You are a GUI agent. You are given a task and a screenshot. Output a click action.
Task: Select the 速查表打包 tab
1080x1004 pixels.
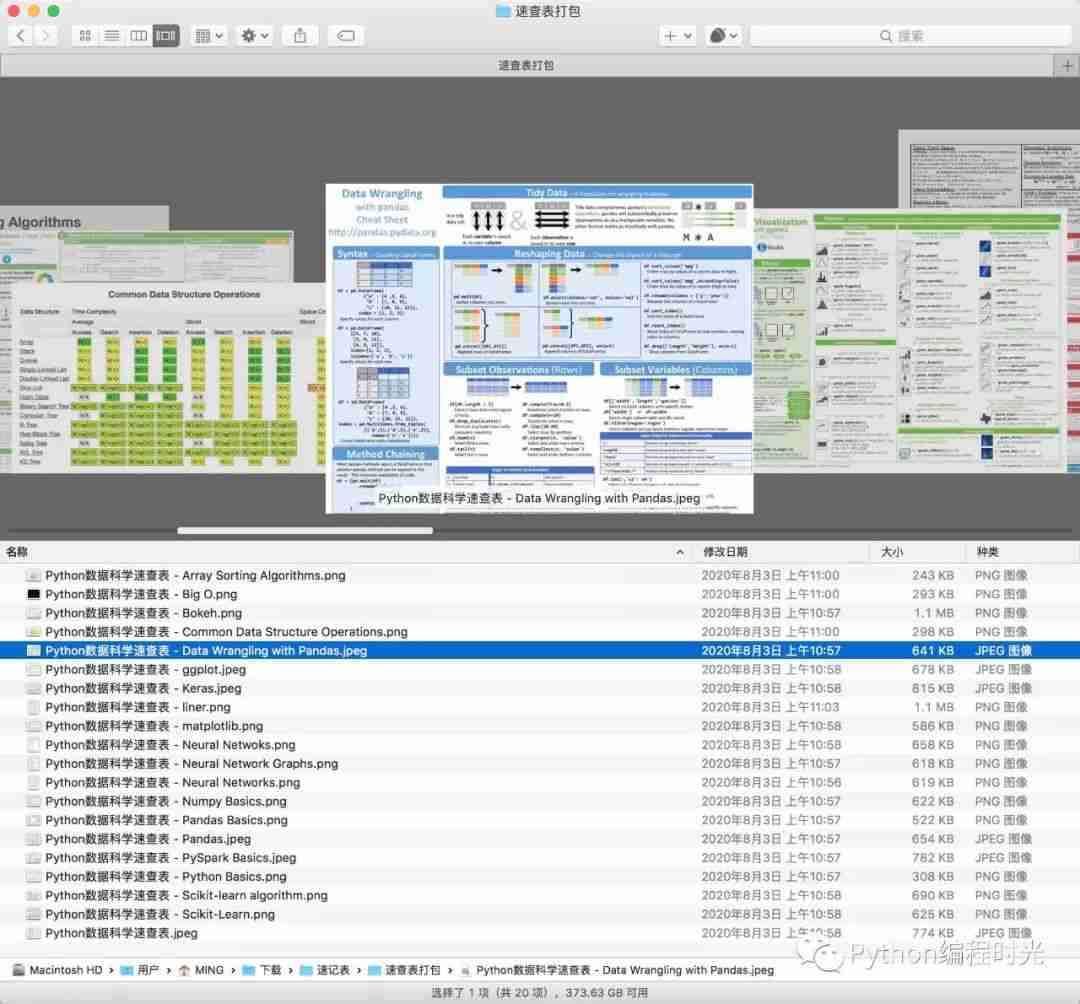[x=527, y=65]
